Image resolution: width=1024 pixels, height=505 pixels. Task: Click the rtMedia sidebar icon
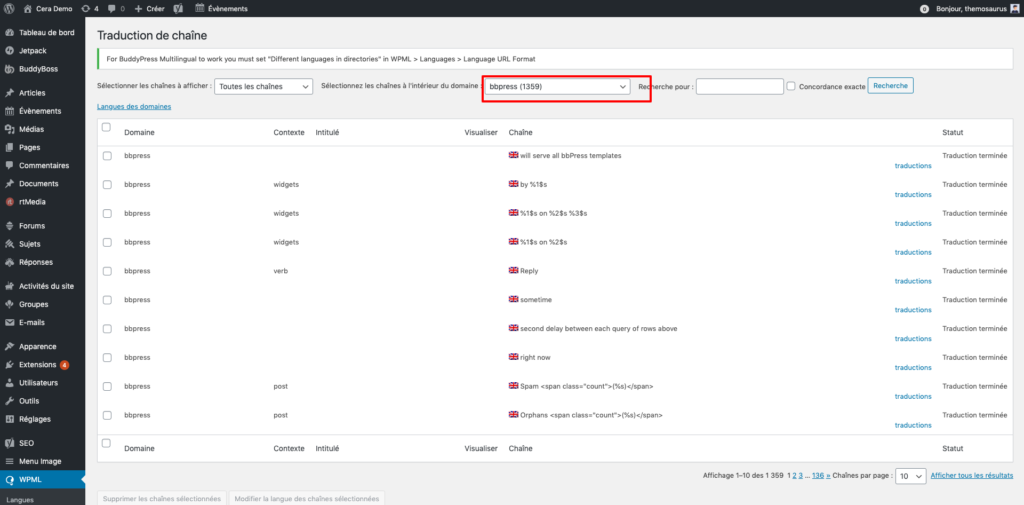(9, 202)
